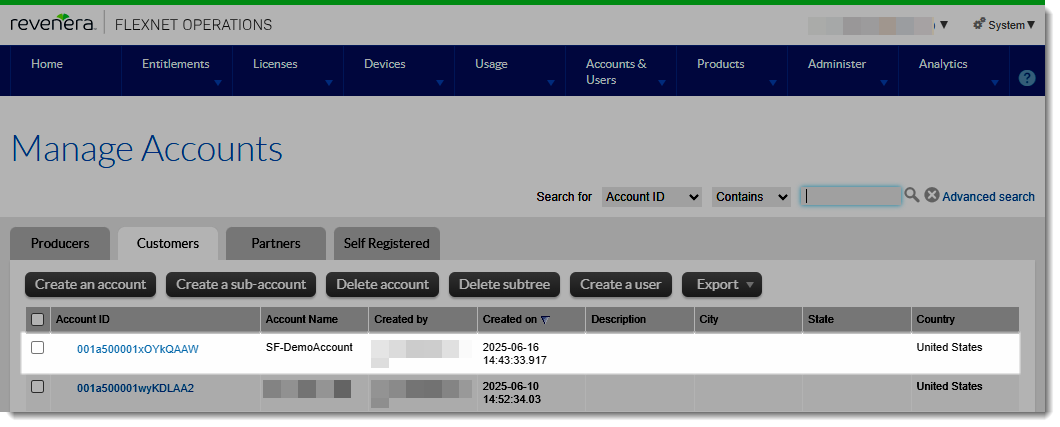Click the Delete subtree button

(x=504, y=284)
